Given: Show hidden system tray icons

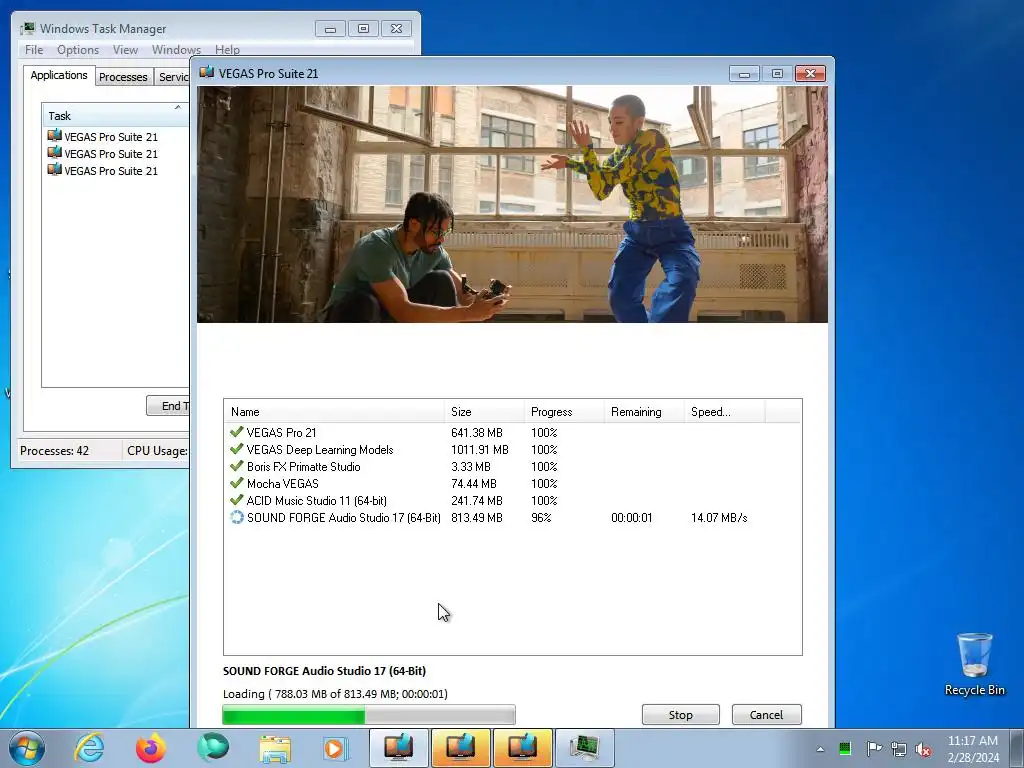Looking at the screenshot, I should tap(820, 749).
